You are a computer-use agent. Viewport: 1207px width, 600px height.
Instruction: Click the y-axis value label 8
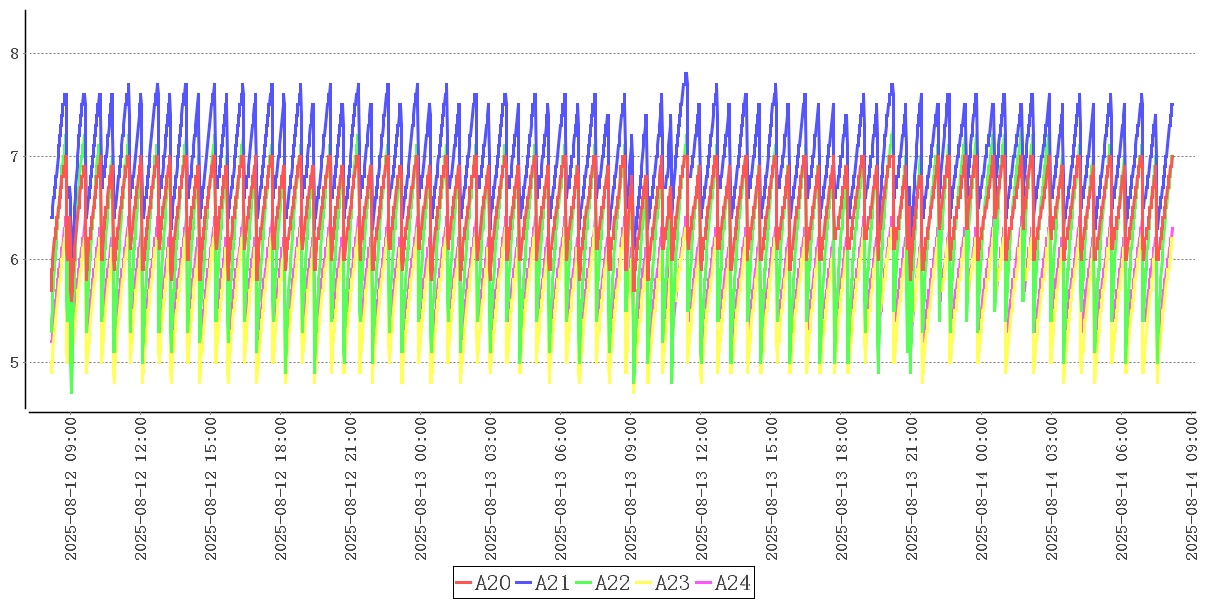15,54
